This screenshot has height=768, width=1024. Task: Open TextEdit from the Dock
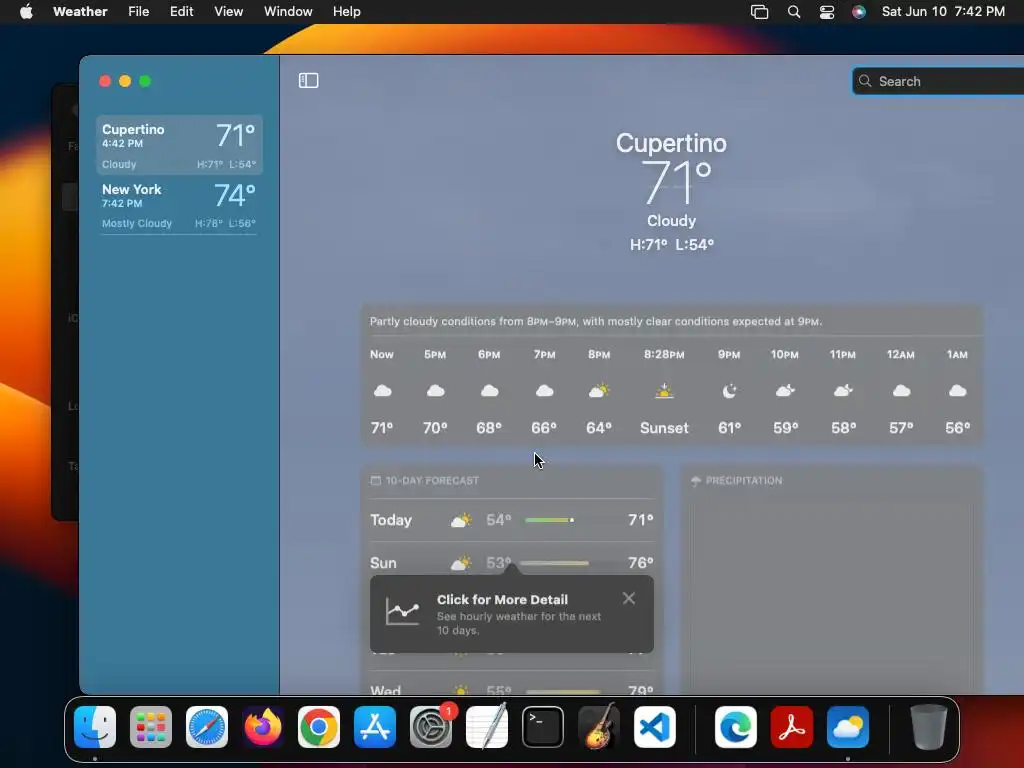coord(487,726)
